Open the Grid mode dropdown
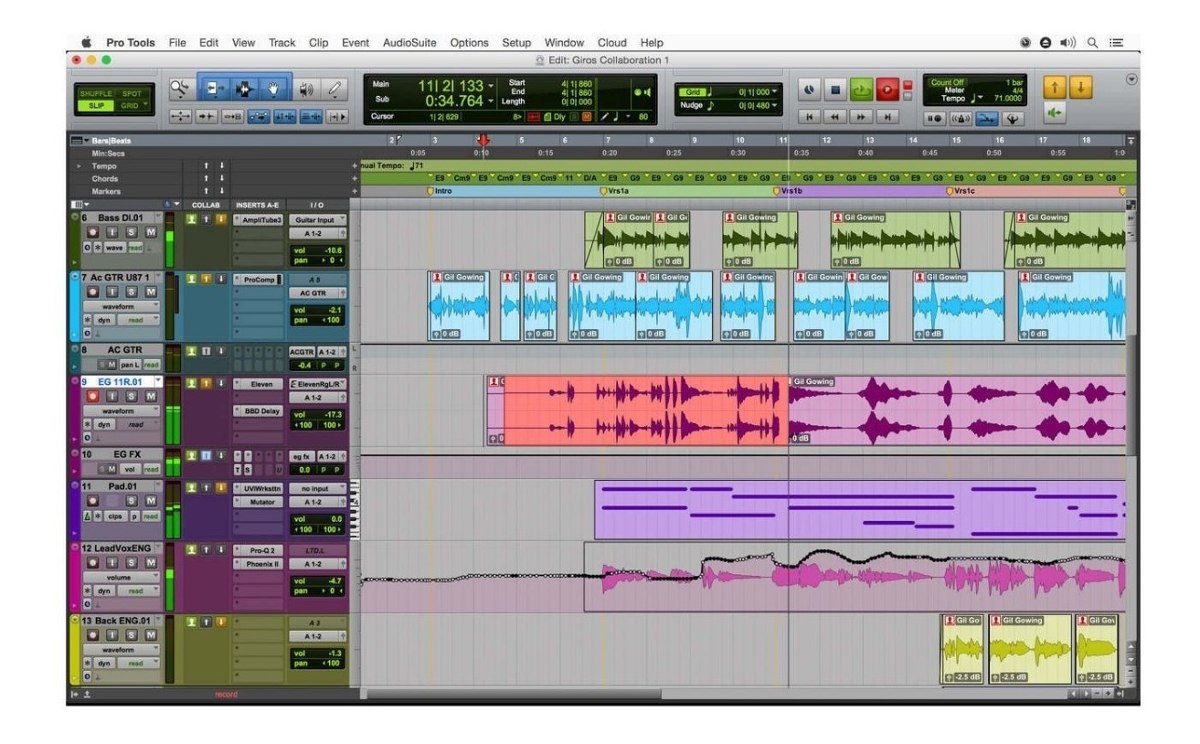 point(145,101)
